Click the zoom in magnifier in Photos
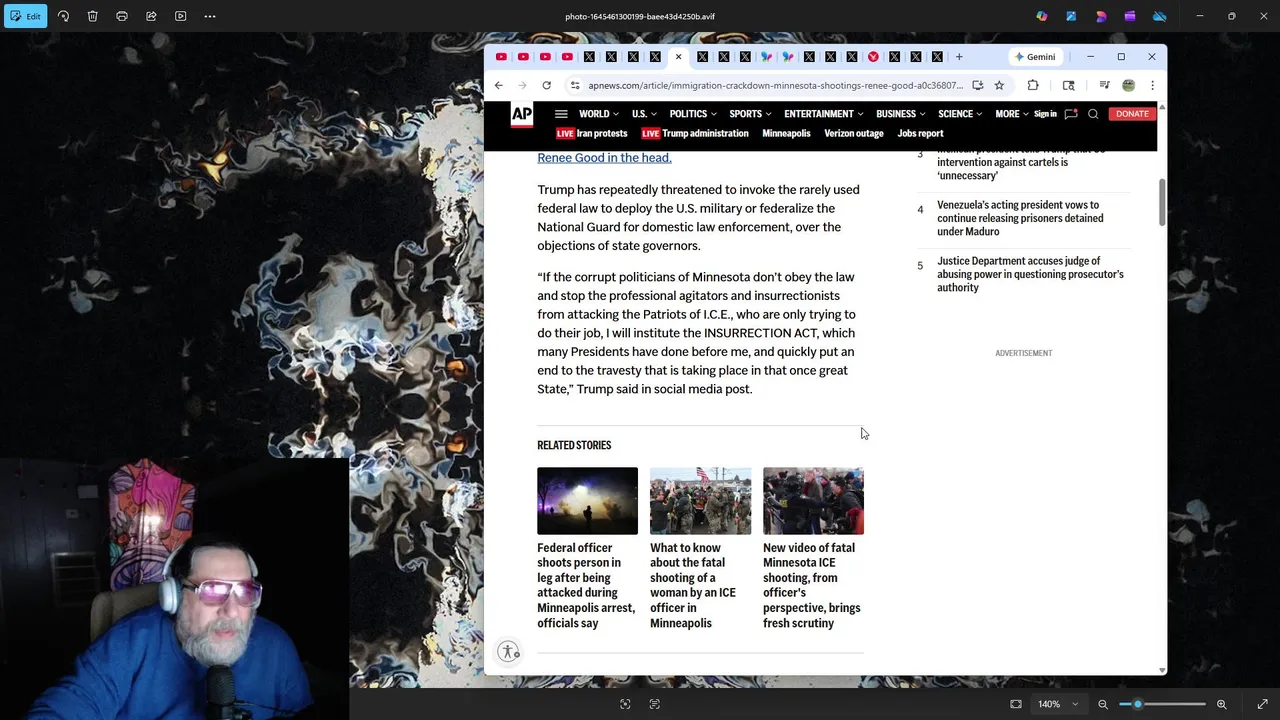 [x=1221, y=704]
